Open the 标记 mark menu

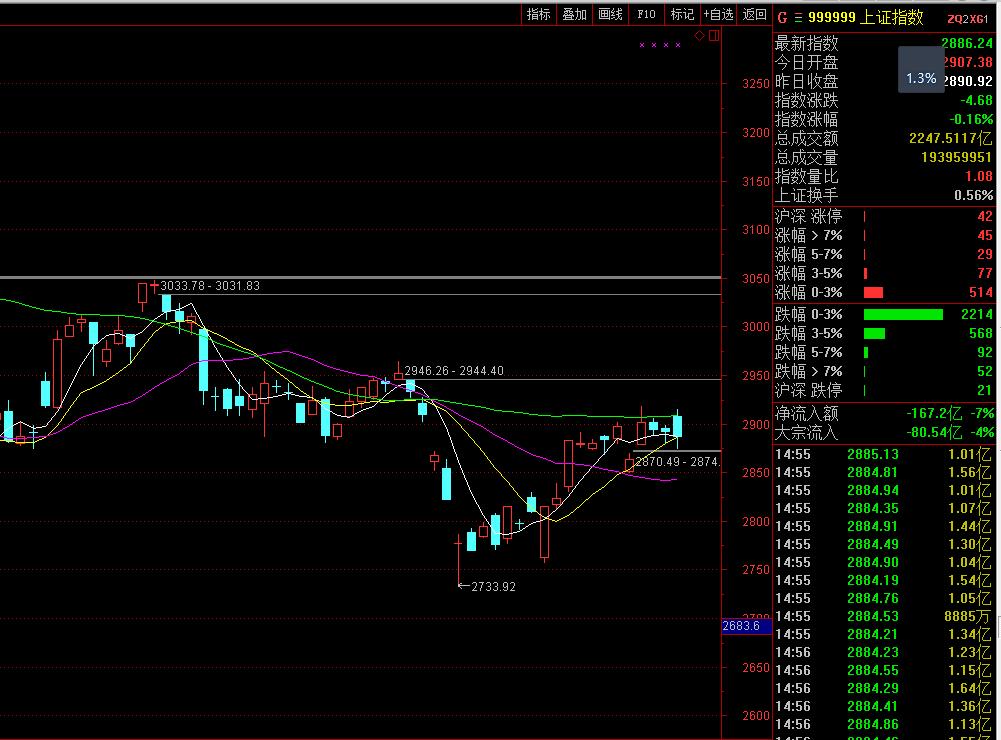[x=682, y=14]
